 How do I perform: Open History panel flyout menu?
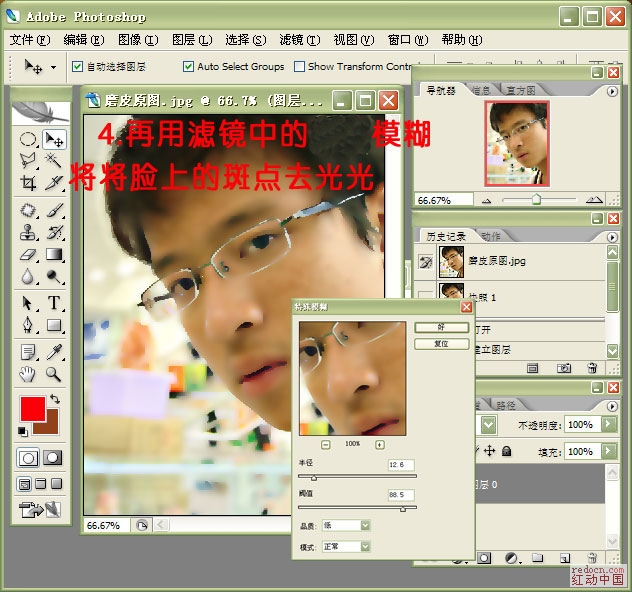tap(612, 237)
